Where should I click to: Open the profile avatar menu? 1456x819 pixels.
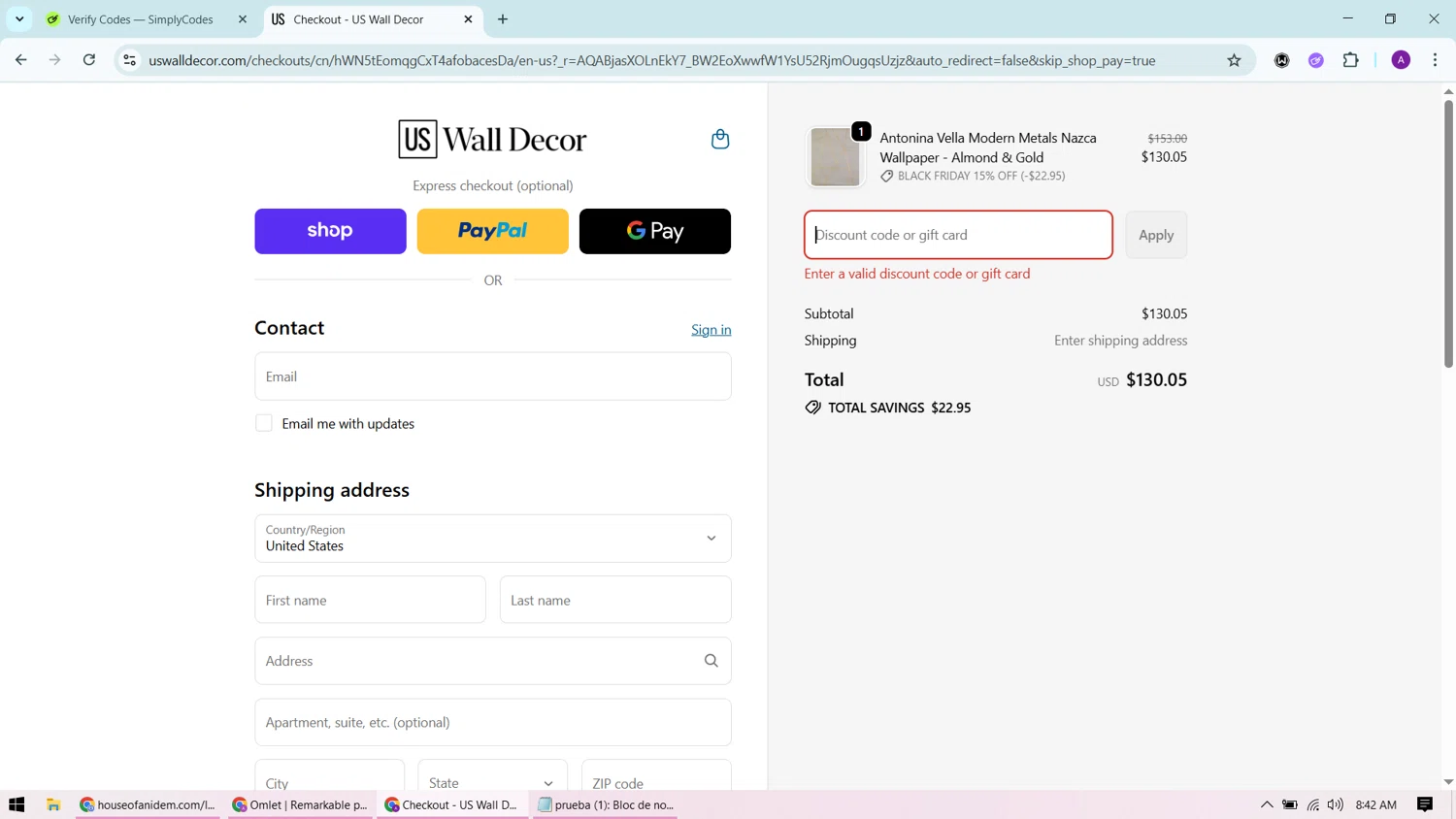pyautogui.click(x=1401, y=60)
